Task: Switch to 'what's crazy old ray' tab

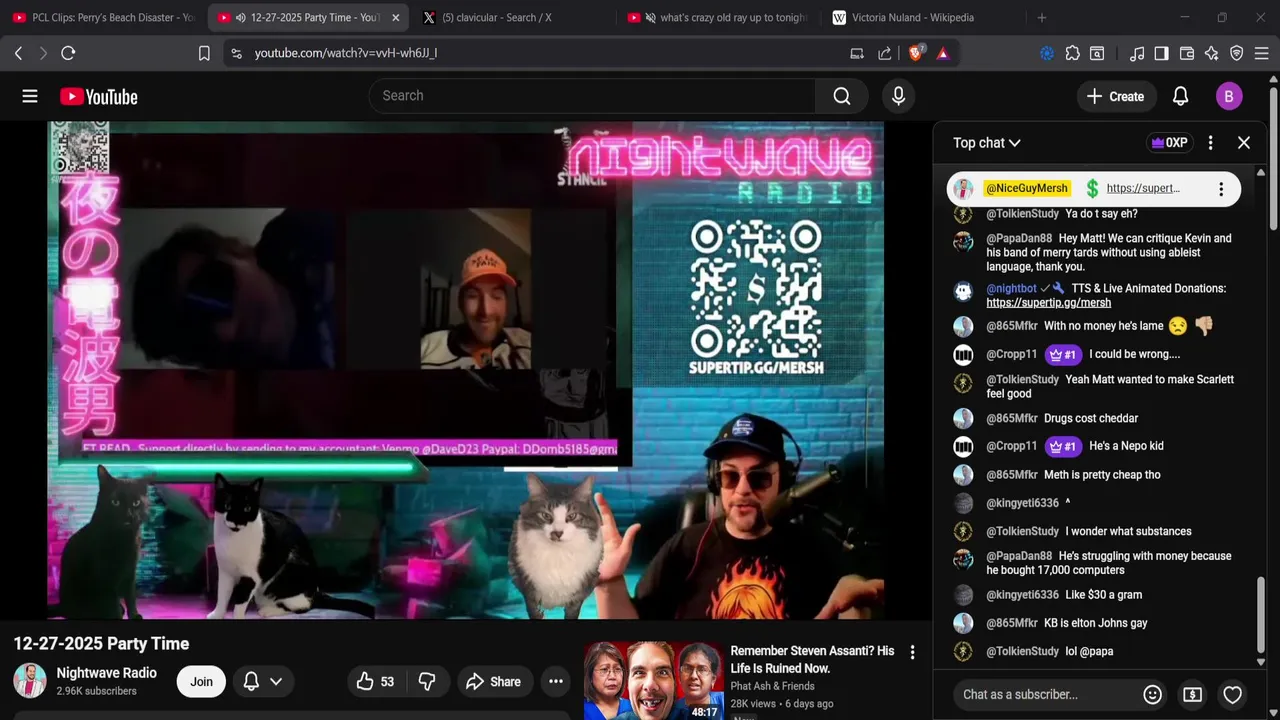Action: (715, 18)
